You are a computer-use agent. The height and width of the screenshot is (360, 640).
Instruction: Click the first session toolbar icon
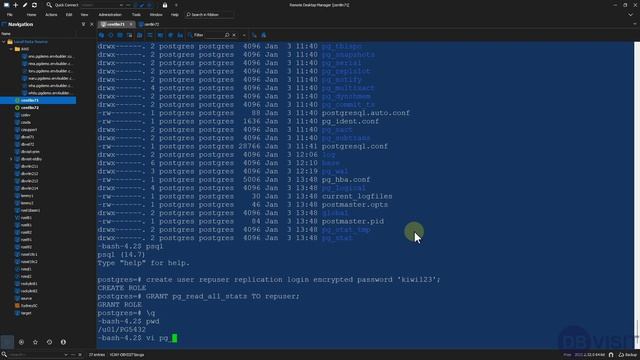101,35
